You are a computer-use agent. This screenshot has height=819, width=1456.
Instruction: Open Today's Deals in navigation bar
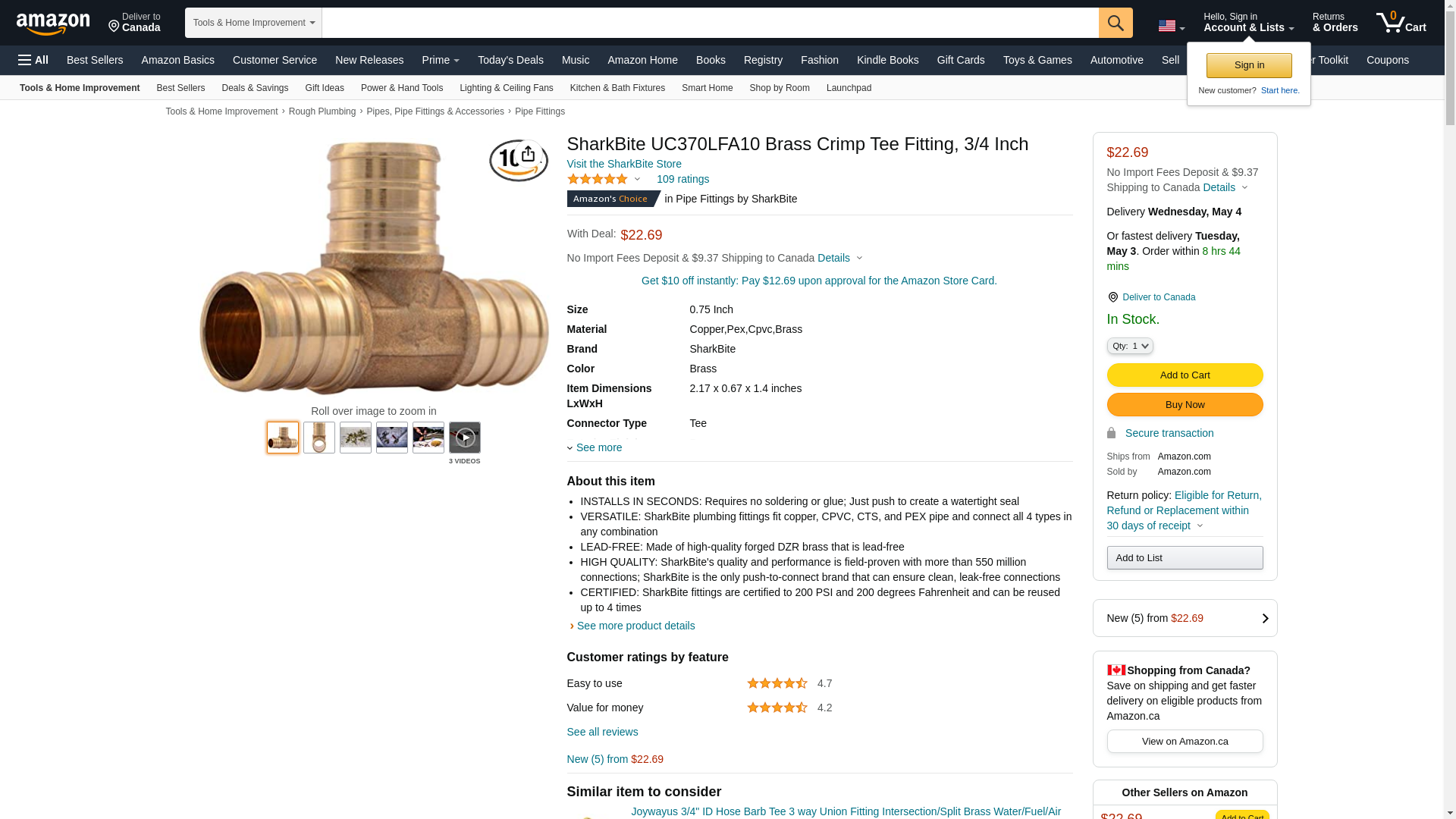pos(510,60)
